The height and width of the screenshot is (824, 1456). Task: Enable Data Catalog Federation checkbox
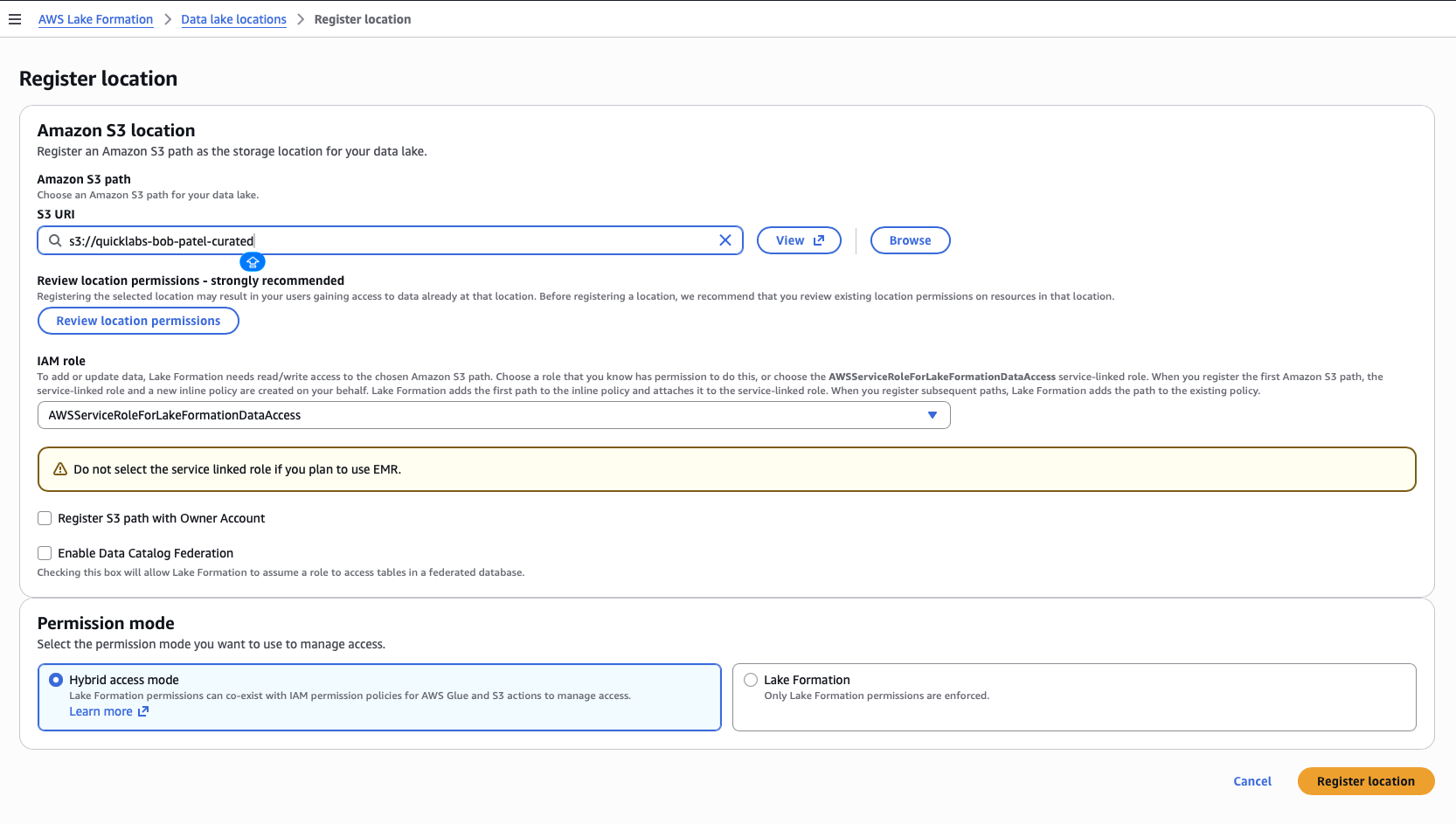(45, 553)
